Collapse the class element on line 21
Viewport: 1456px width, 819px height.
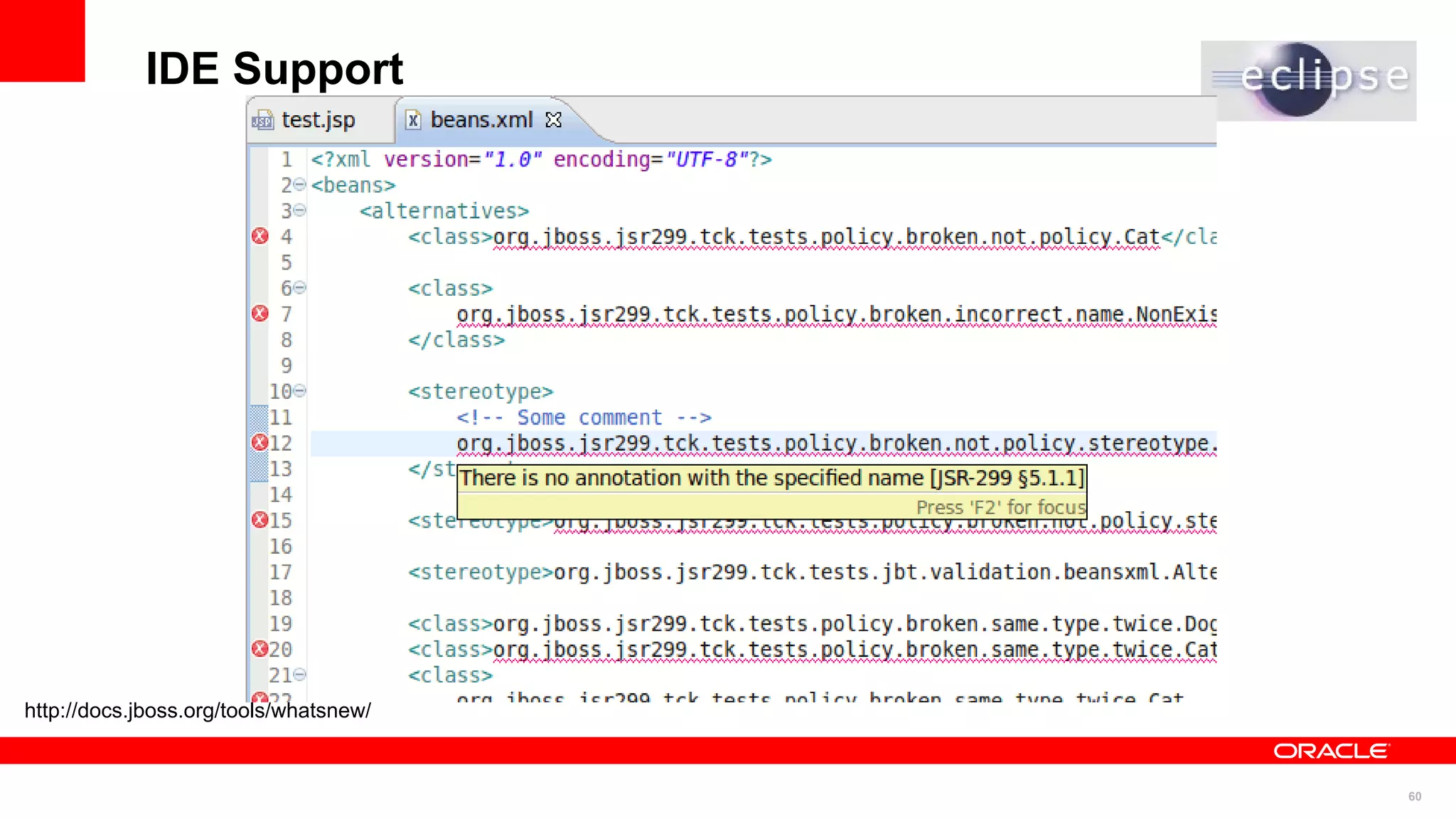coord(300,675)
